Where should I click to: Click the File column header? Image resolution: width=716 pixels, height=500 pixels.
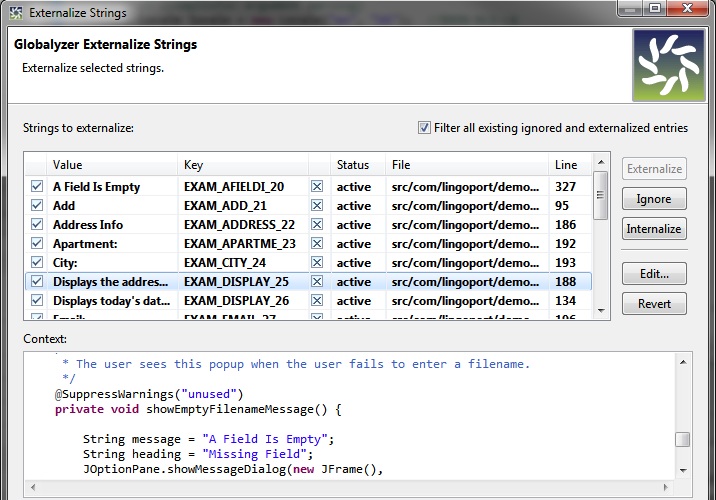465,165
